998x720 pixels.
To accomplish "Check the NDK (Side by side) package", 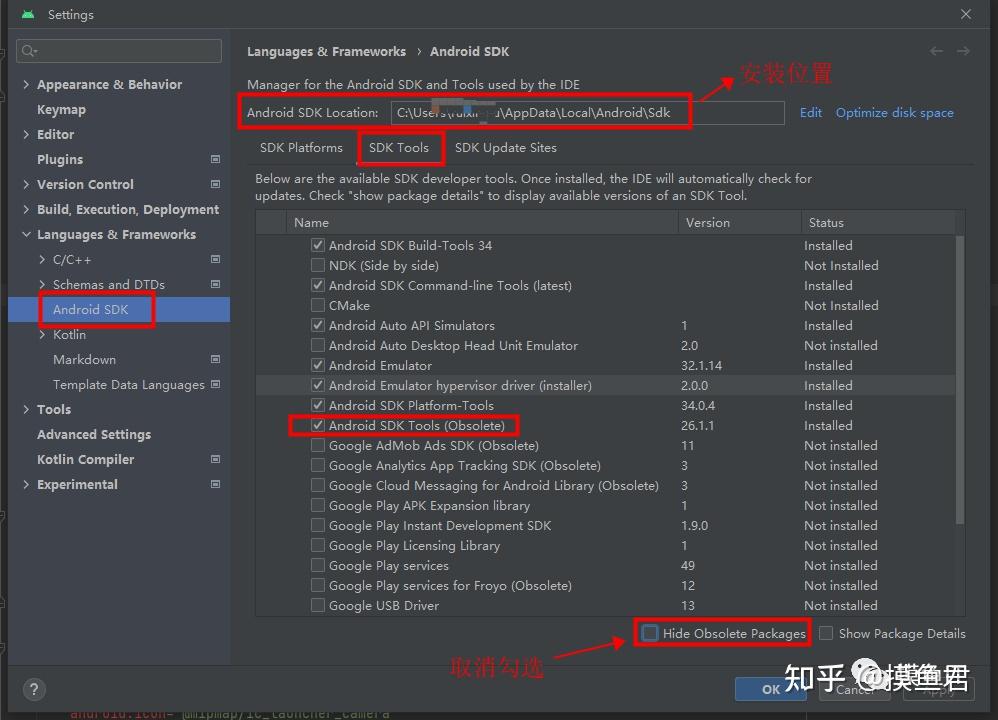I will click(x=317, y=265).
